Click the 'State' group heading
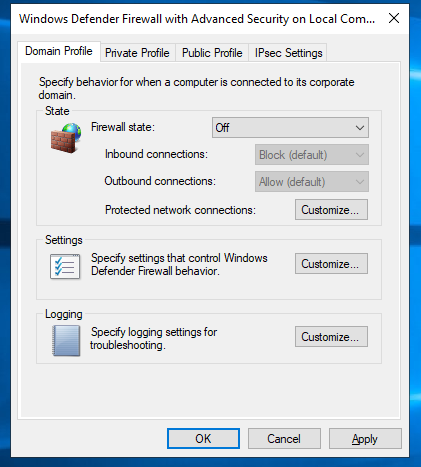 pyautogui.click(x=57, y=111)
